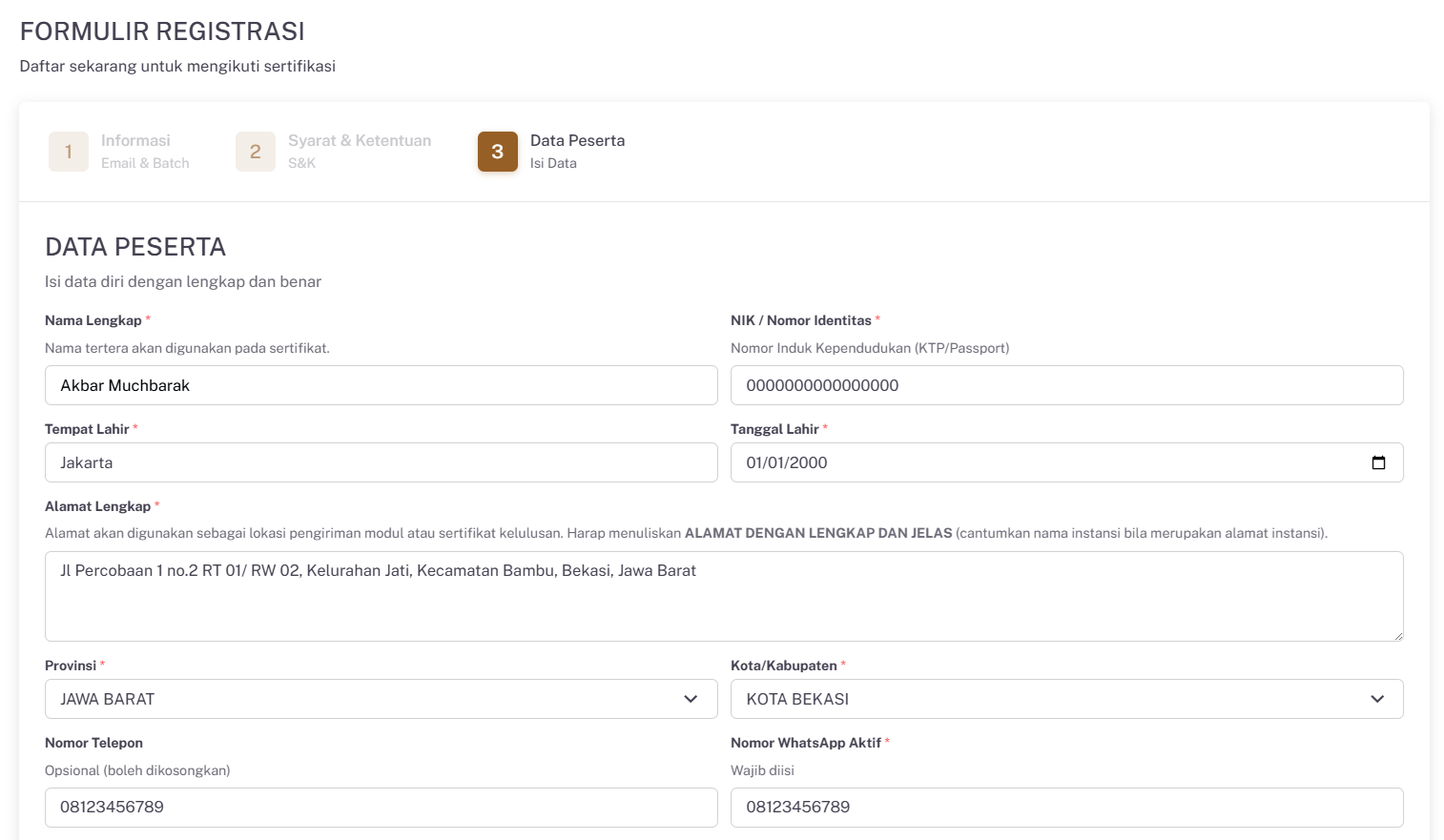Select the Data Peserta step label
Viewport: 1444px width, 840px height.
[x=577, y=141]
